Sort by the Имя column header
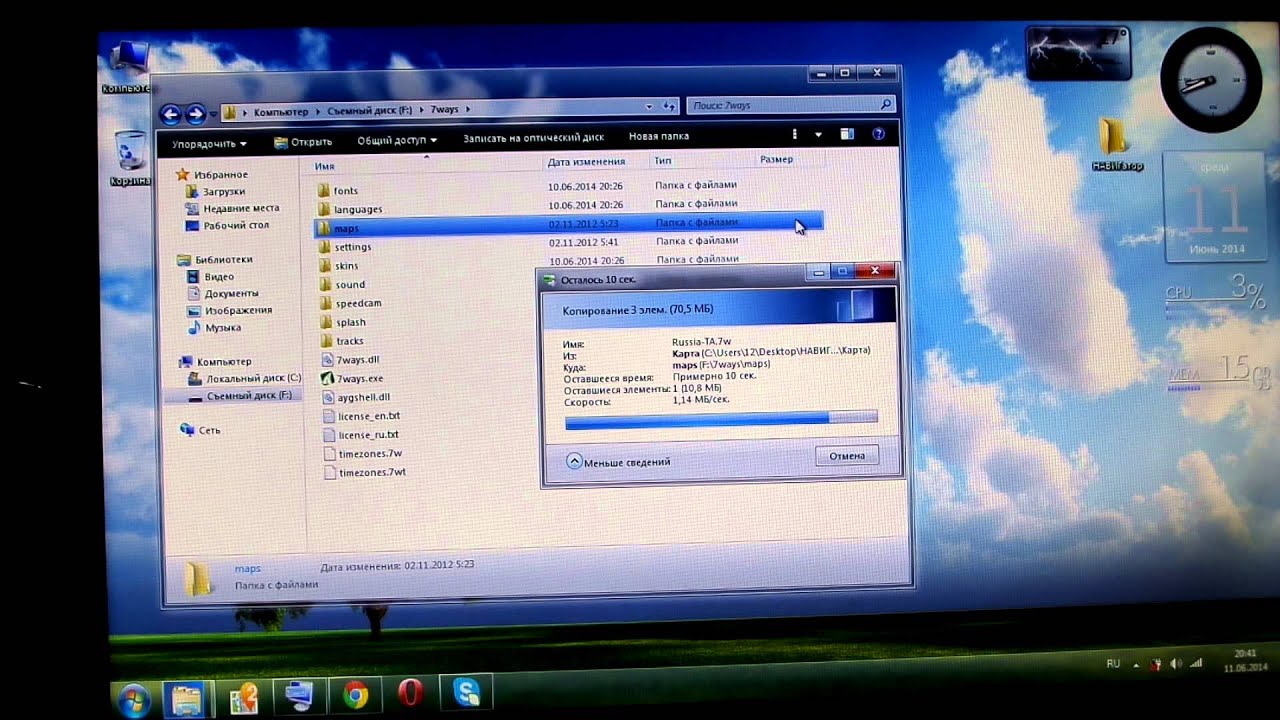 [x=325, y=166]
